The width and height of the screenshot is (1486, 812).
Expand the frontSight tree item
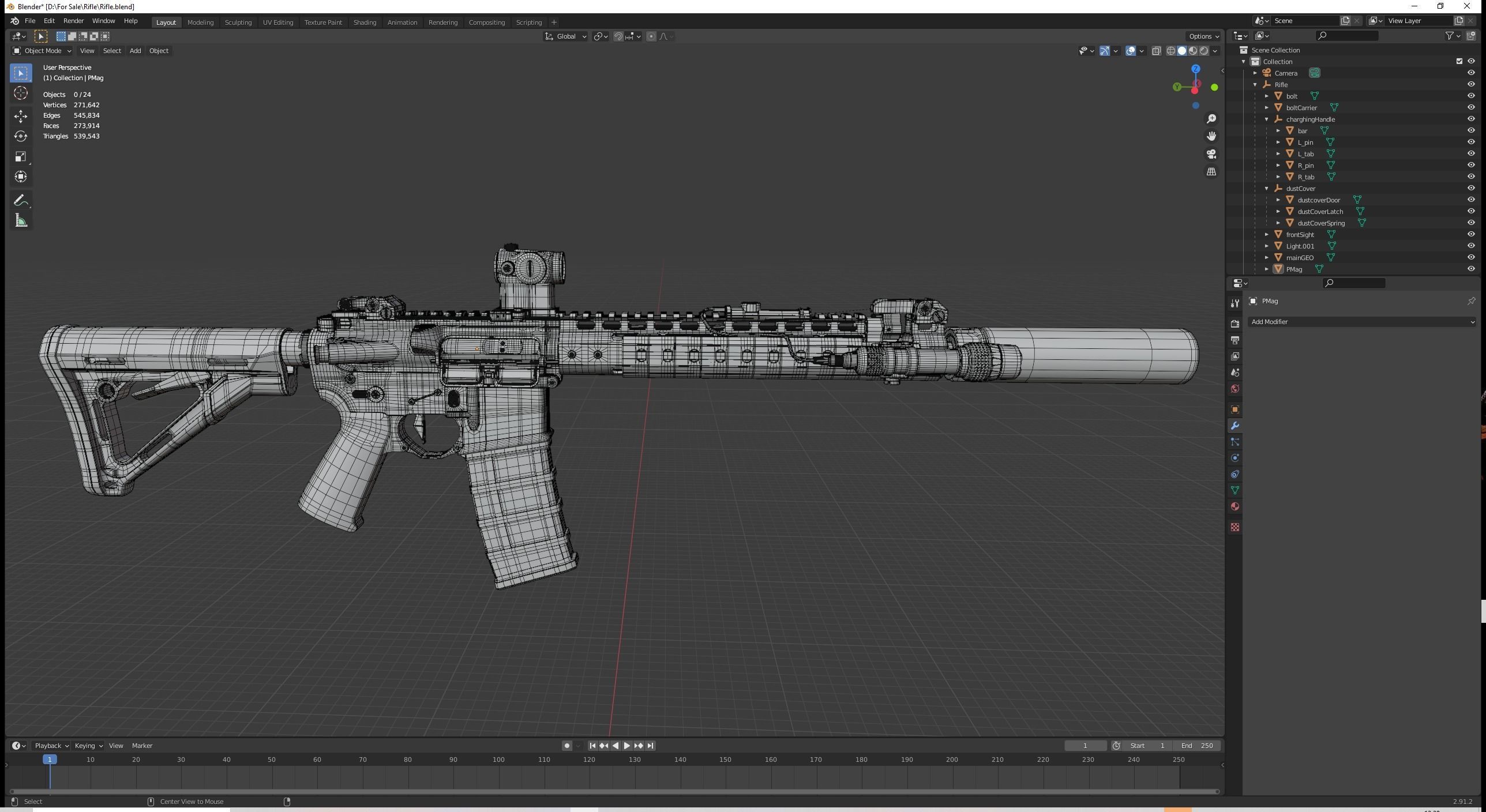tap(1267, 234)
